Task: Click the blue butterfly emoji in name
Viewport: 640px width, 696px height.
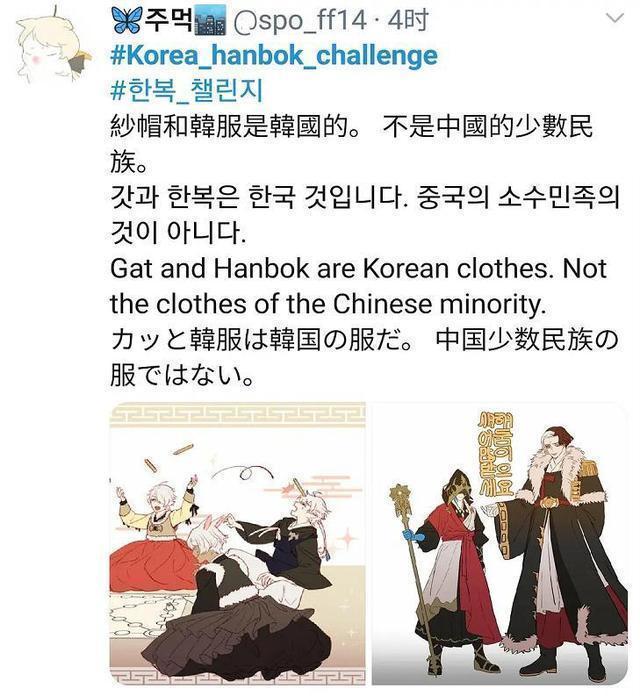Action: pos(127,21)
